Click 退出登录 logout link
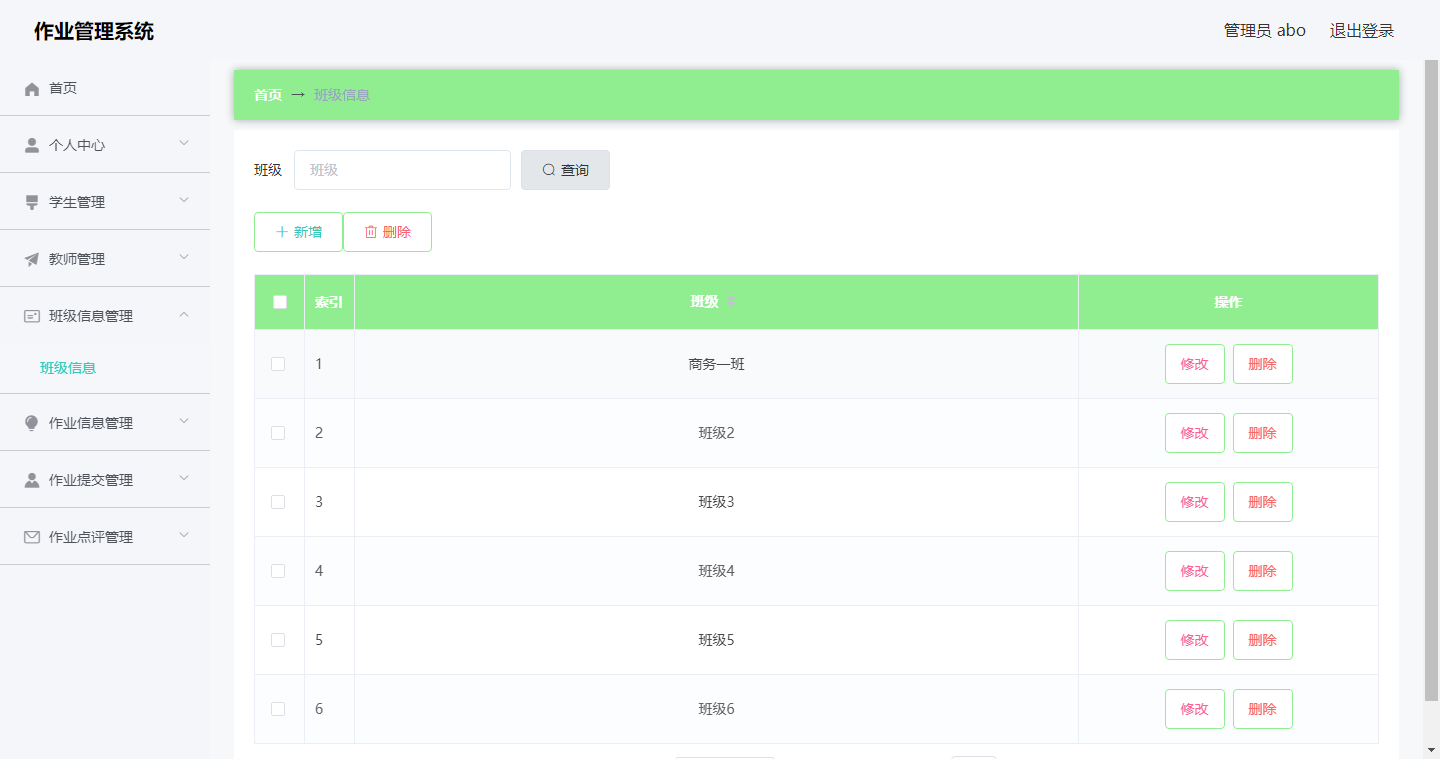This screenshot has height=759, width=1440. [x=1362, y=31]
